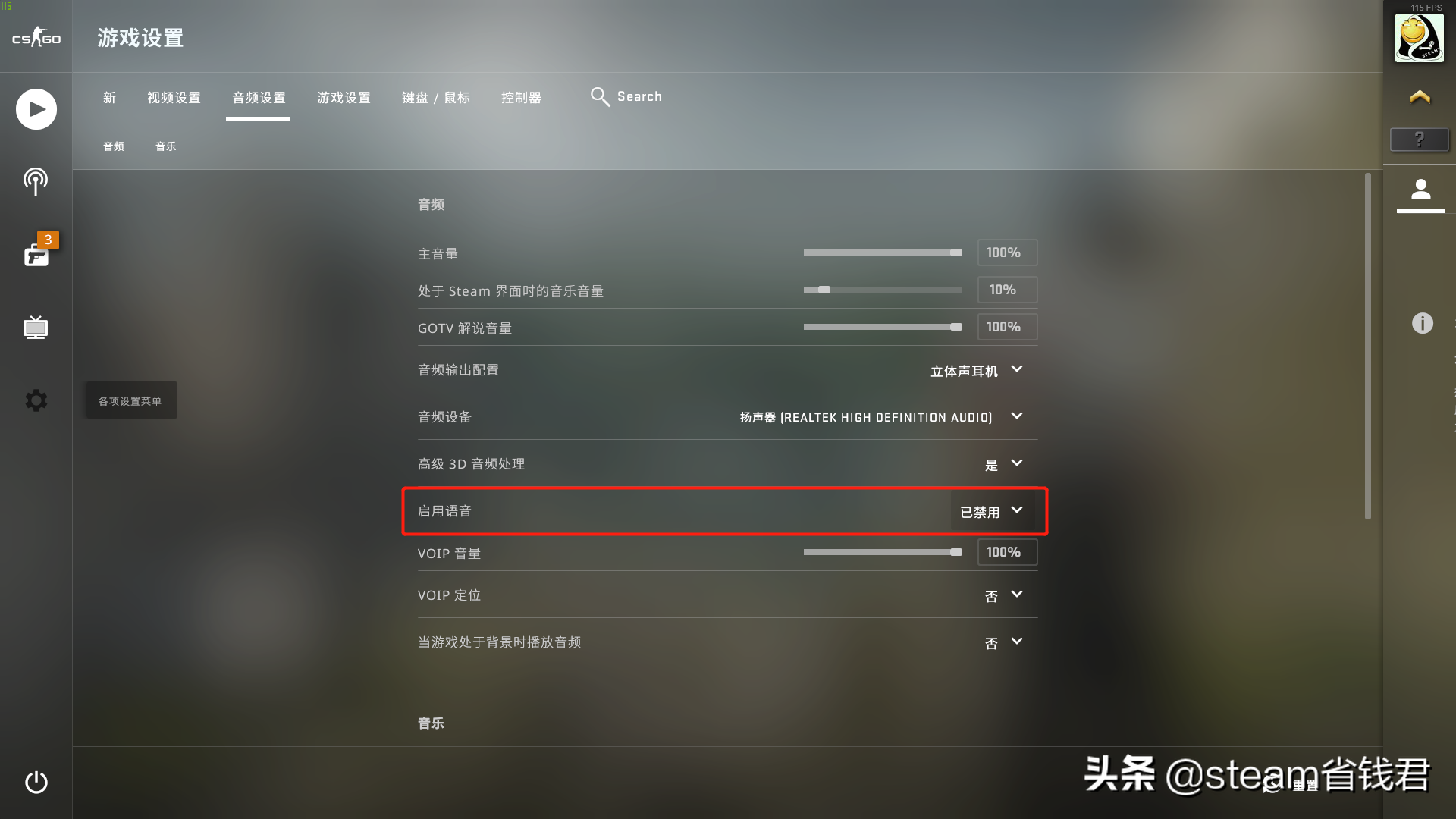
Task: Click the user profile icon
Action: click(x=1420, y=190)
